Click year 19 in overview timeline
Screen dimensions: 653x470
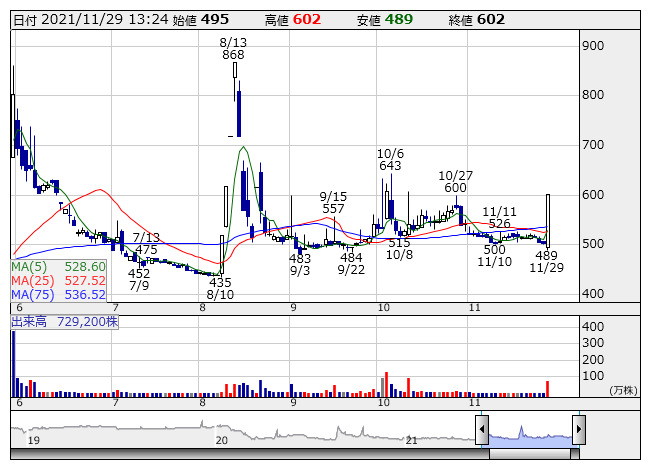click(x=33, y=440)
